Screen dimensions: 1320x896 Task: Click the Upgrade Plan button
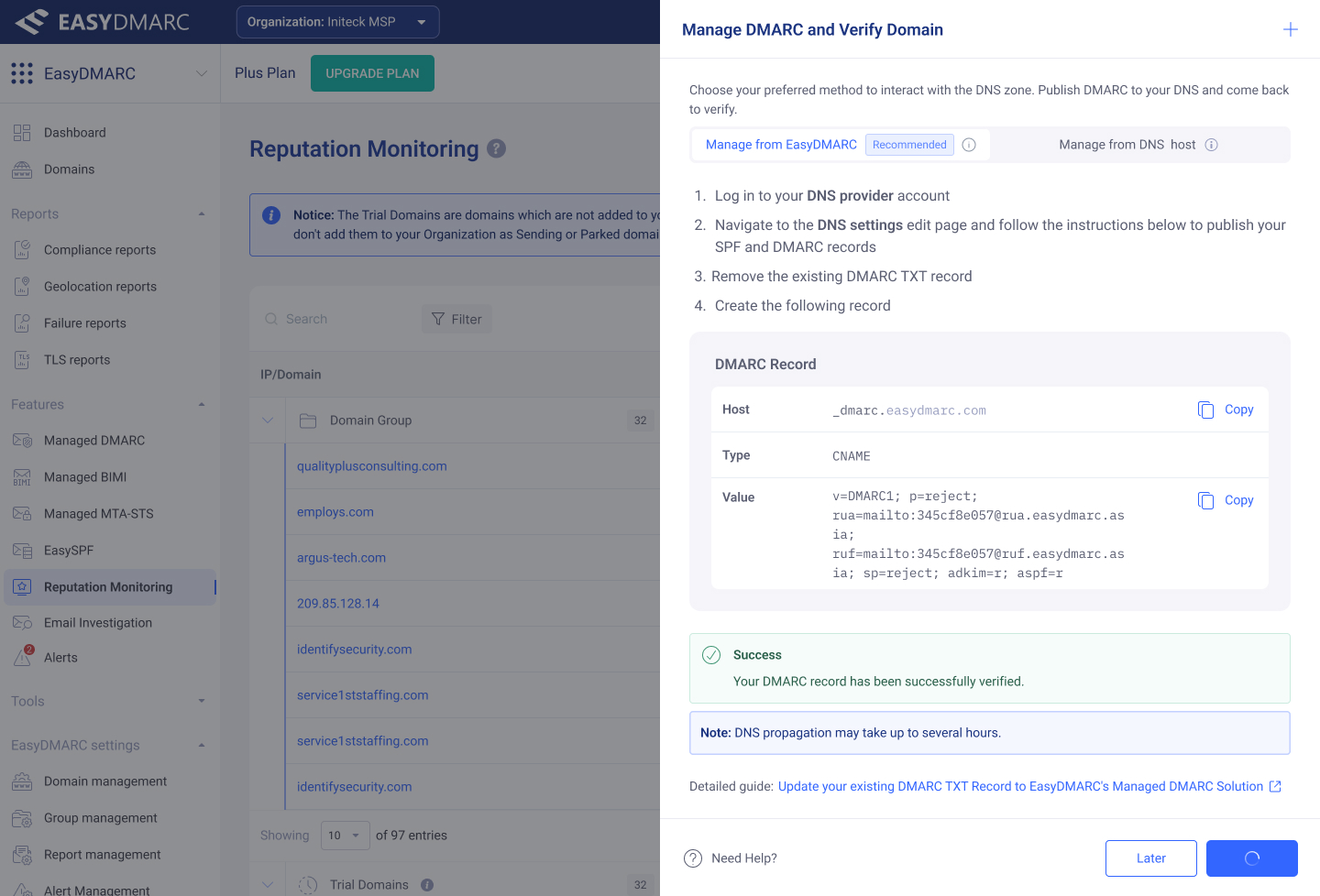372,73
